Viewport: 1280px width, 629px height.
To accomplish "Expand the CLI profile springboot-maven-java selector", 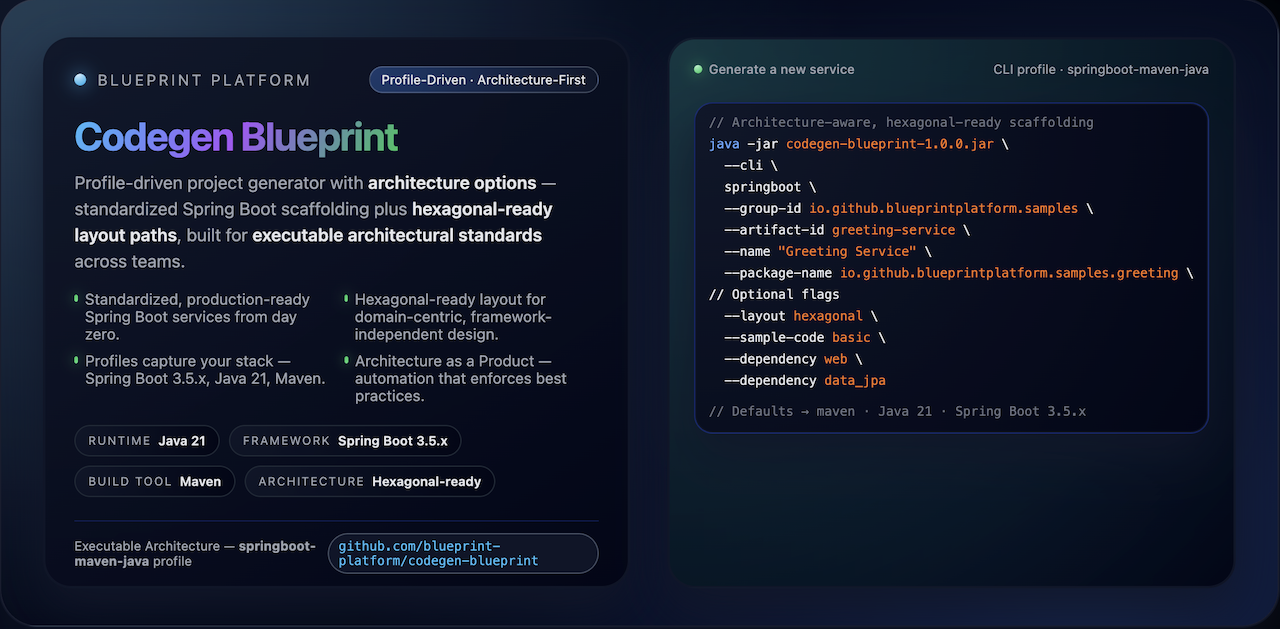I will coord(1100,69).
